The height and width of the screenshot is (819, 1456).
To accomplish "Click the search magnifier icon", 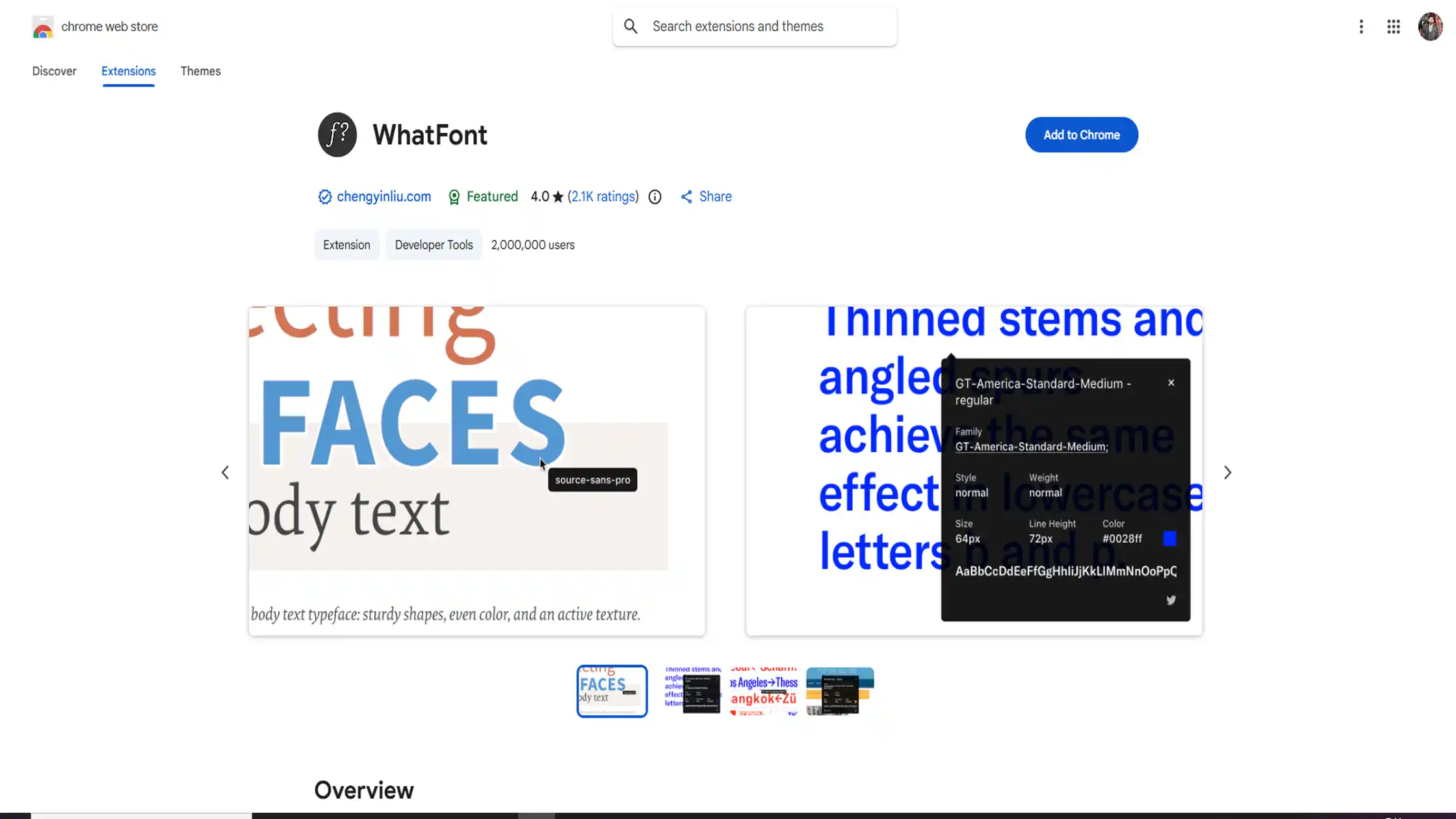I will tap(630, 27).
